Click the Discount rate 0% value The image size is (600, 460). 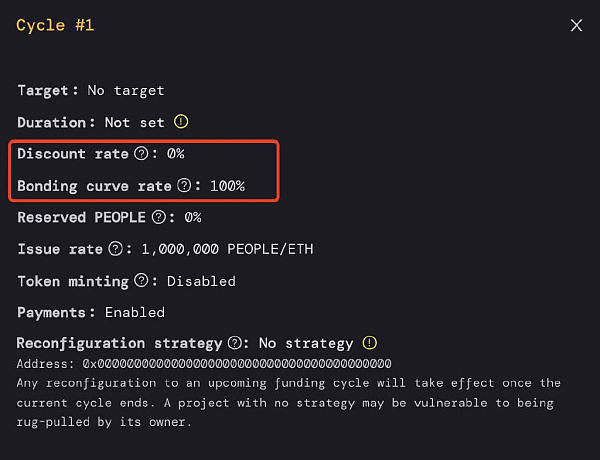coord(176,154)
